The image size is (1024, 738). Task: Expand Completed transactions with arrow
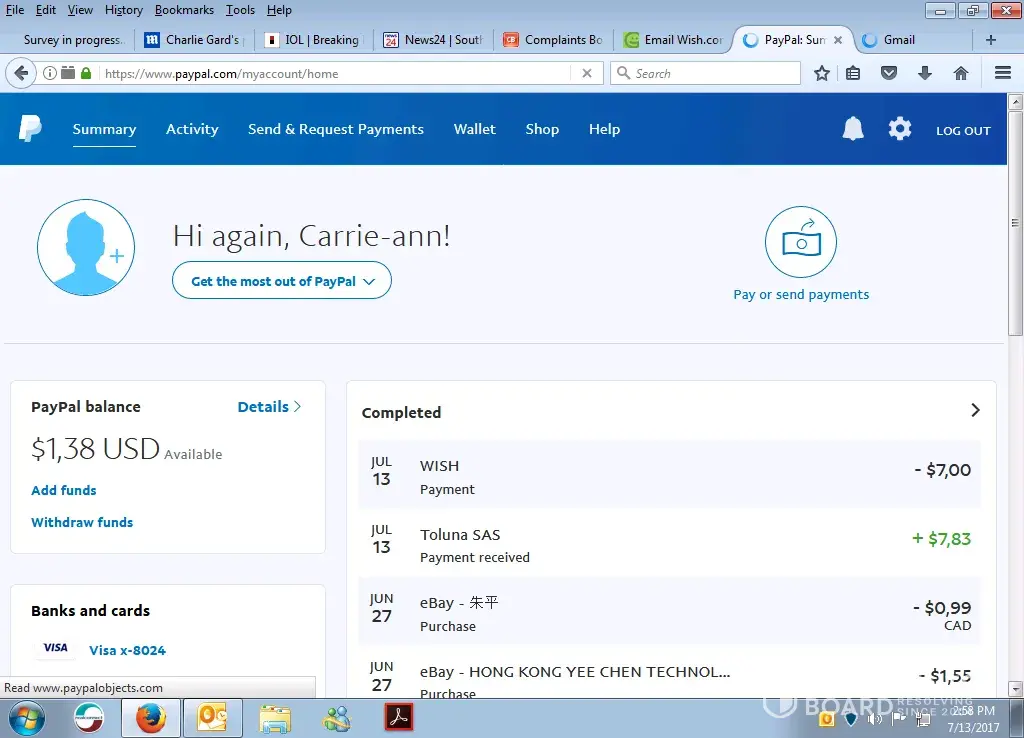click(x=975, y=411)
